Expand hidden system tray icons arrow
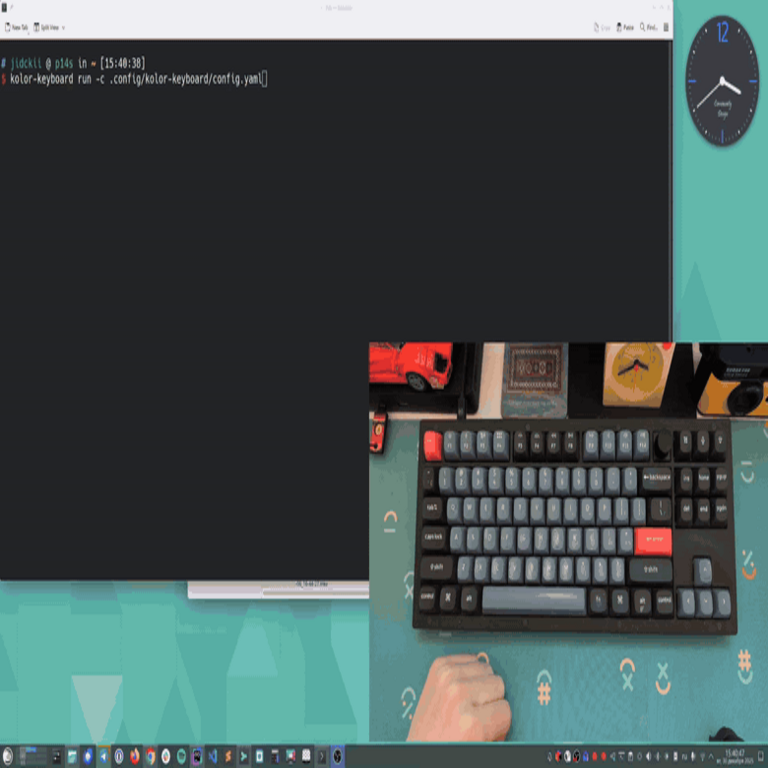The height and width of the screenshot is (768, 768). [x=711, y=756]
